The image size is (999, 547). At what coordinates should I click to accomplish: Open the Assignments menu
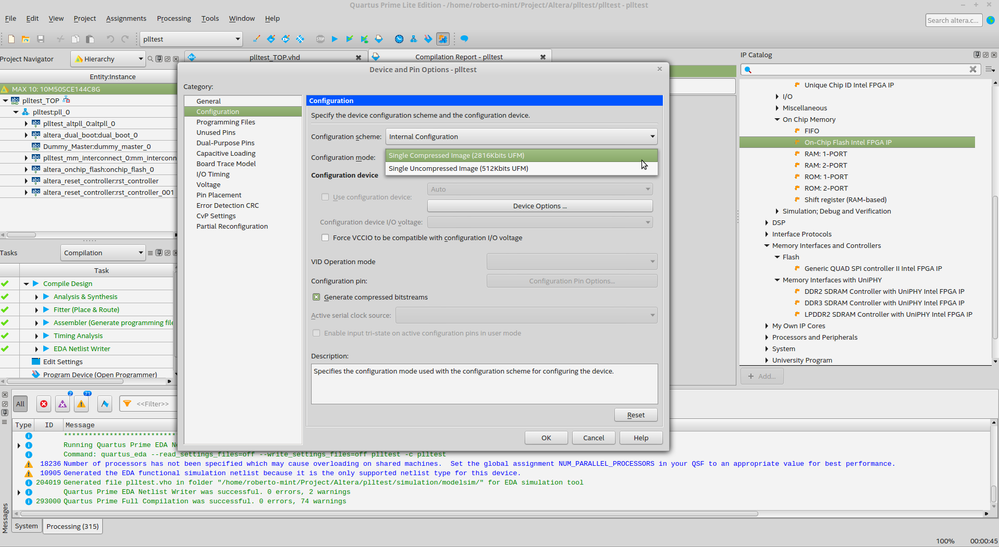pos(126,18)
